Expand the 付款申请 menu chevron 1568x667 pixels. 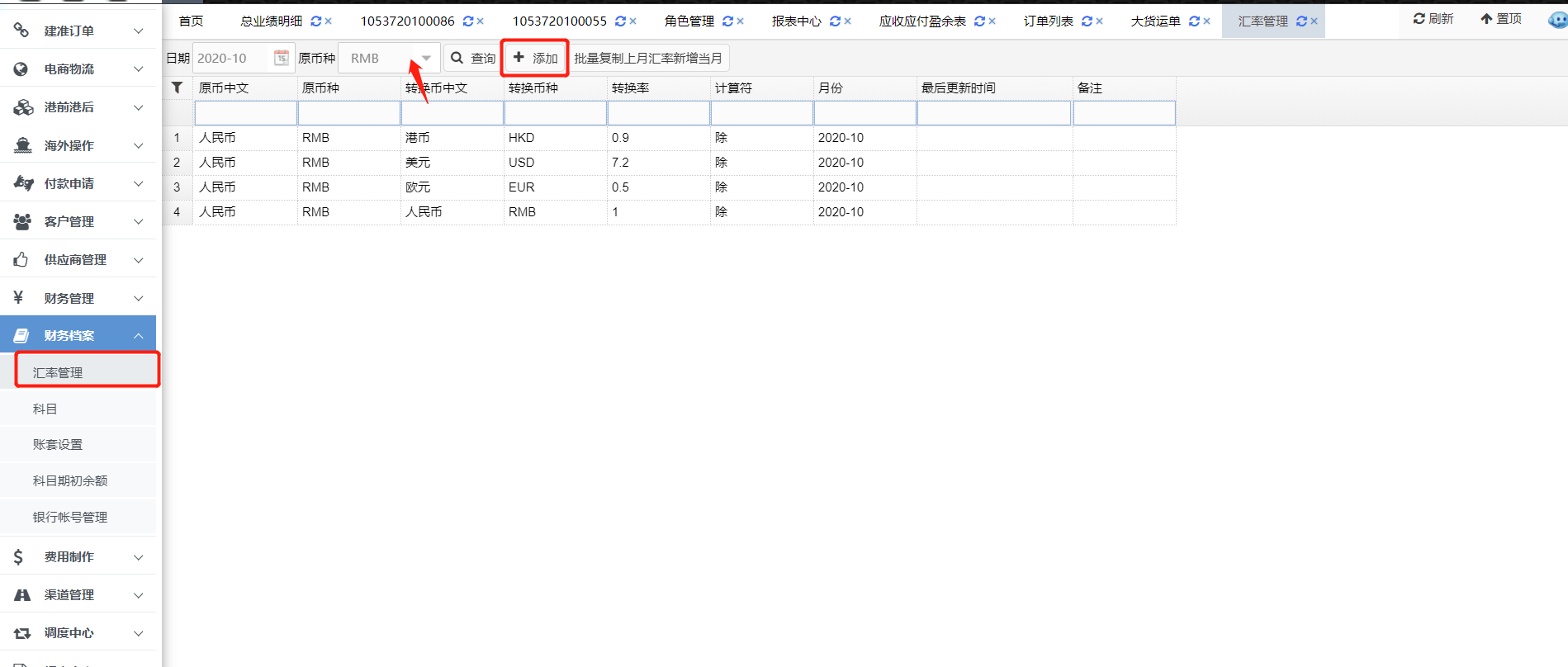pyautogui.click(x=139, y=183)
